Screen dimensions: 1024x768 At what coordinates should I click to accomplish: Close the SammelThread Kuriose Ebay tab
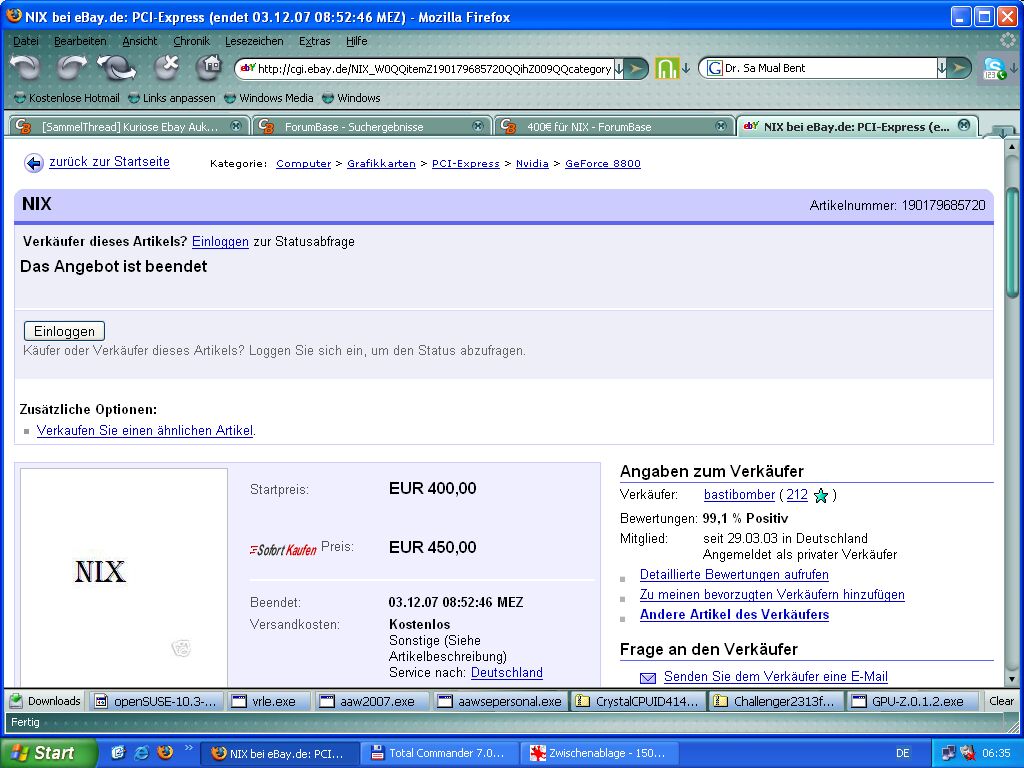coord(236,126)
